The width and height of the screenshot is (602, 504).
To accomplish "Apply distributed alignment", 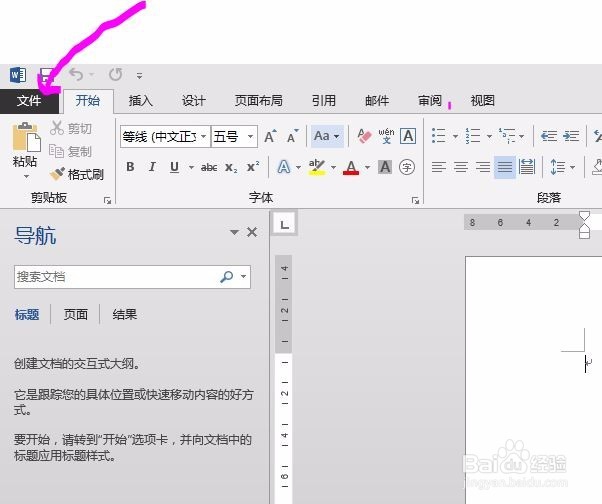I will (x=527, y=167).
